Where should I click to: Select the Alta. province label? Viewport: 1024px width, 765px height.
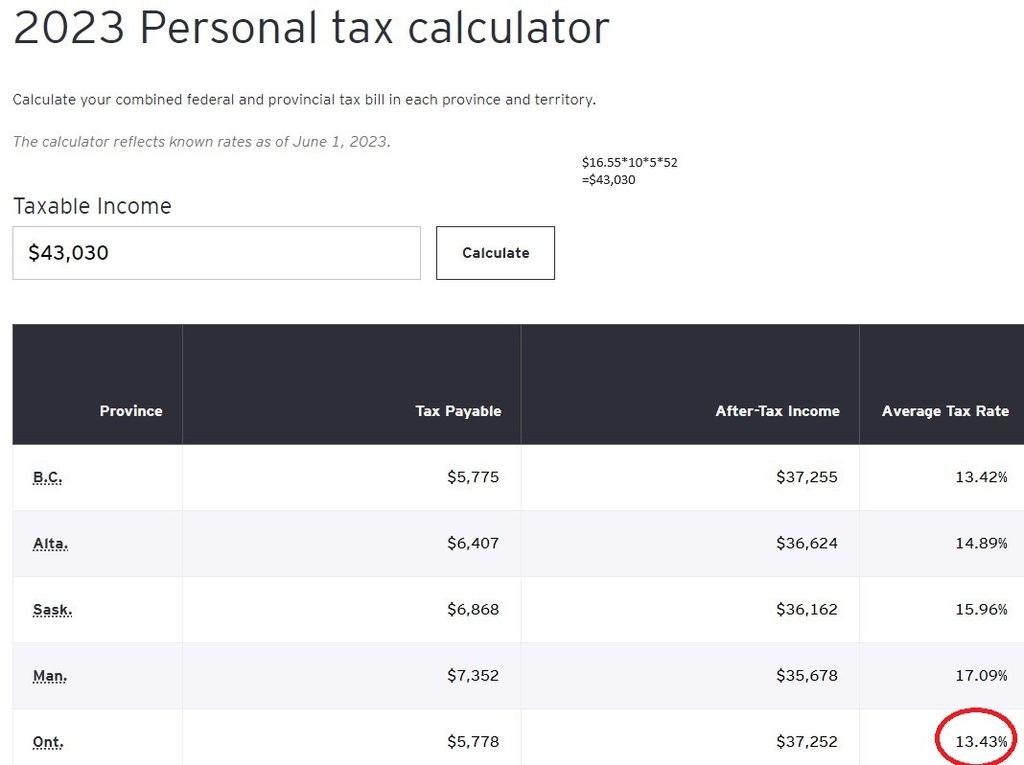[x=50, y=544]
